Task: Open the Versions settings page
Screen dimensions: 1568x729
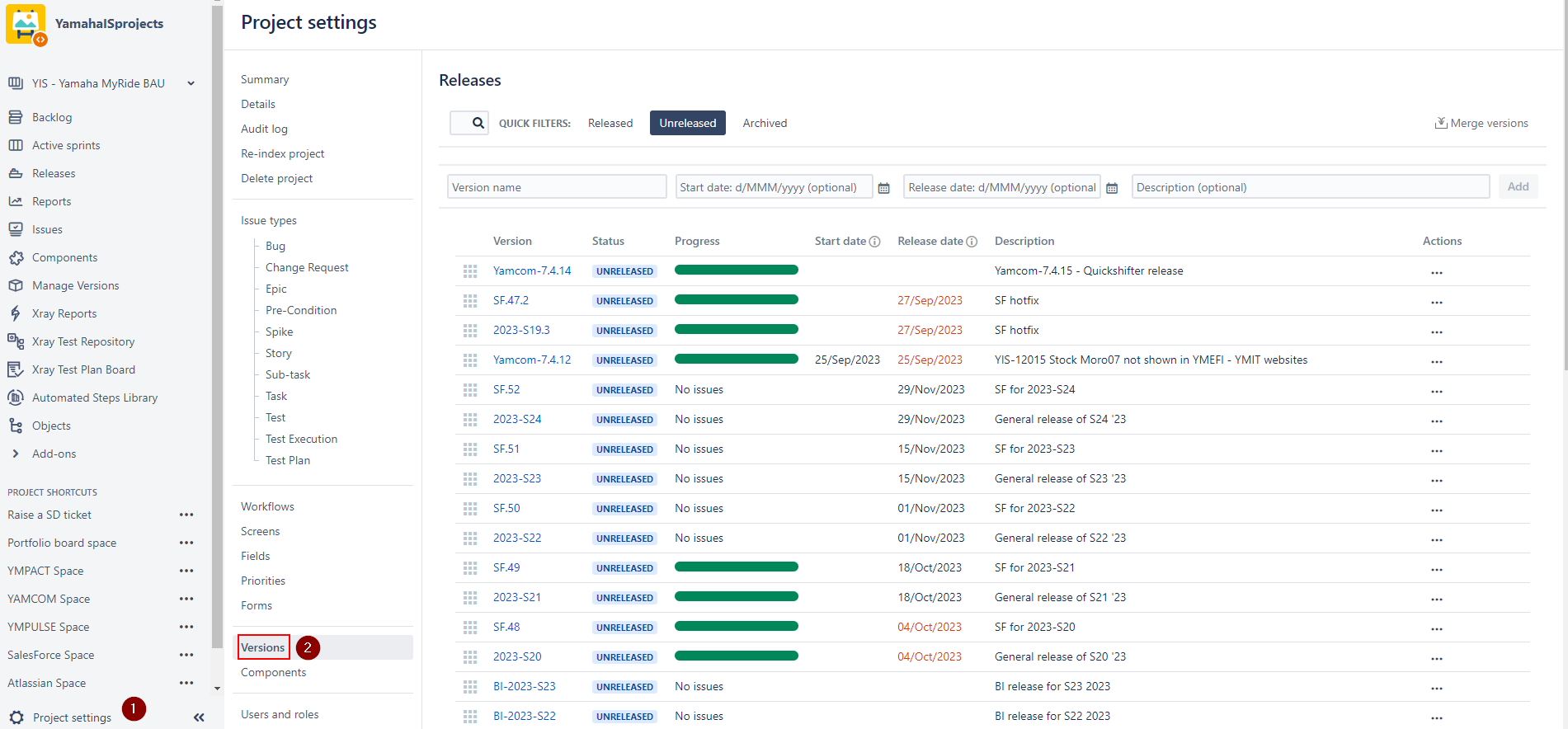Action: pos(263,647)
